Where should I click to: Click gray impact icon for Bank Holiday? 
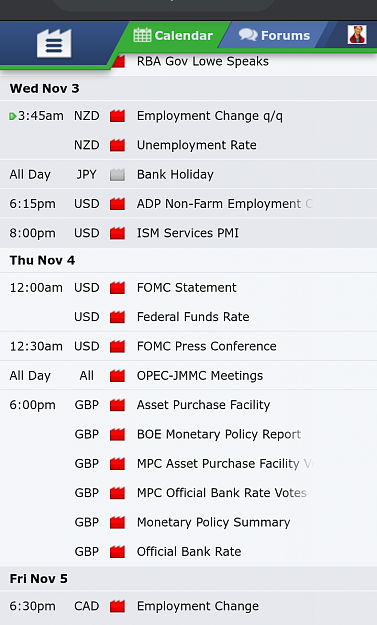[x=118, y=175]
